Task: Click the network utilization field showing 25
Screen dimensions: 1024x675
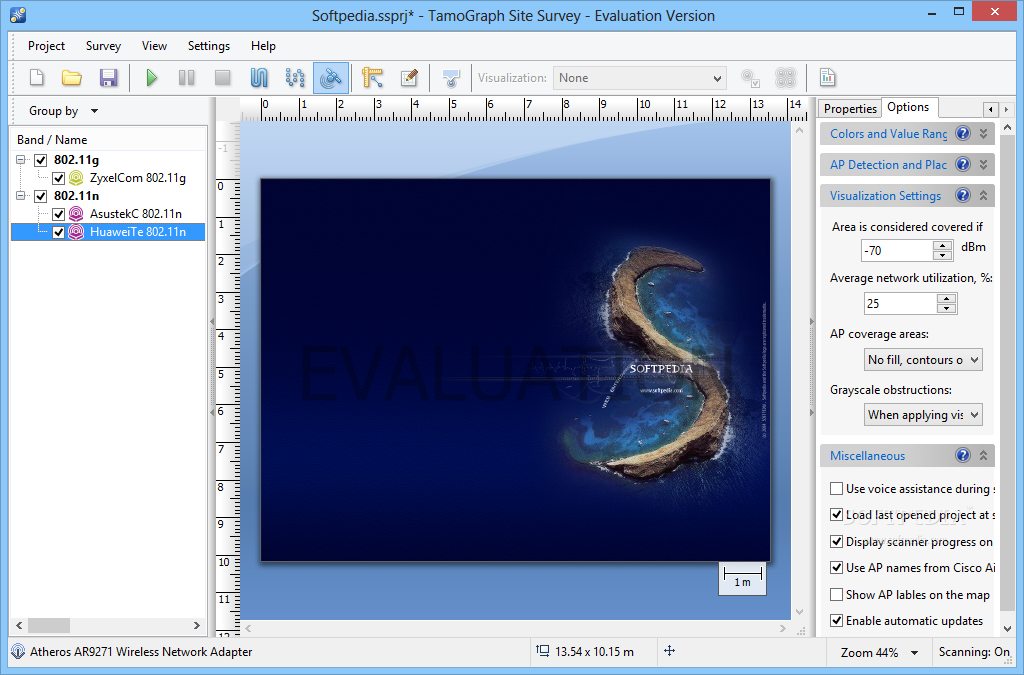Action: [901, 304]
